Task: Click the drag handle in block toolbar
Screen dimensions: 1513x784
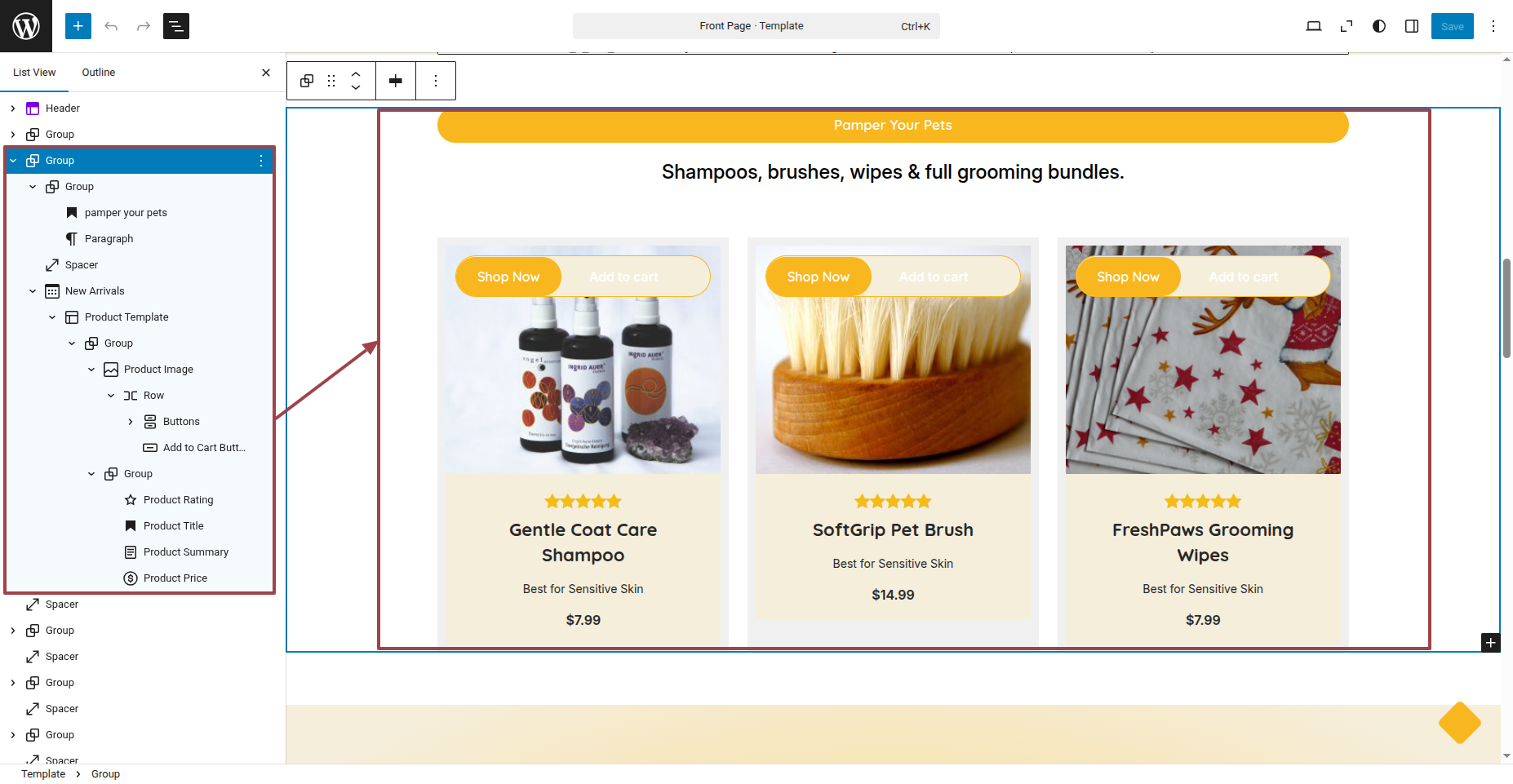Action: click(331, 81)
